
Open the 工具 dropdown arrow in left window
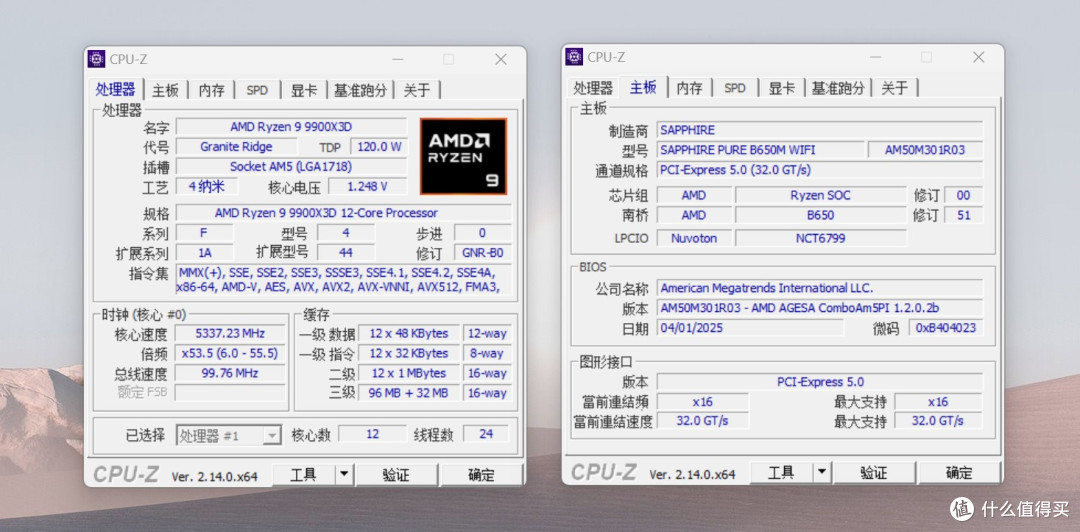(344, 474)
